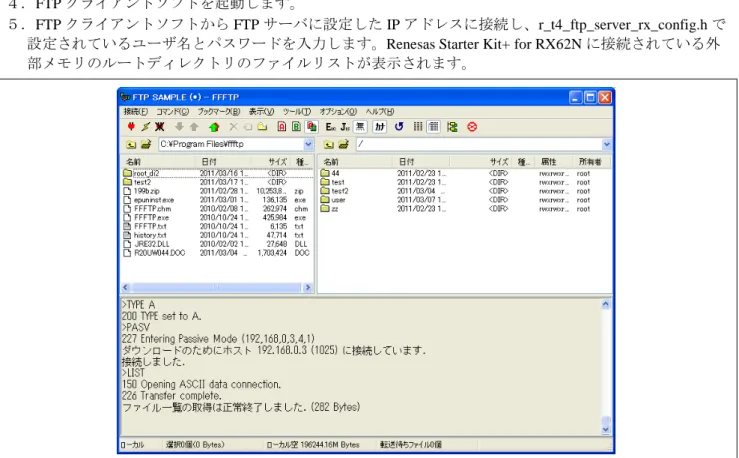The width and height of the screenshot is (739, 458).
Task: Enable Auto transfer mode icon
Action: tap(311, 127)
